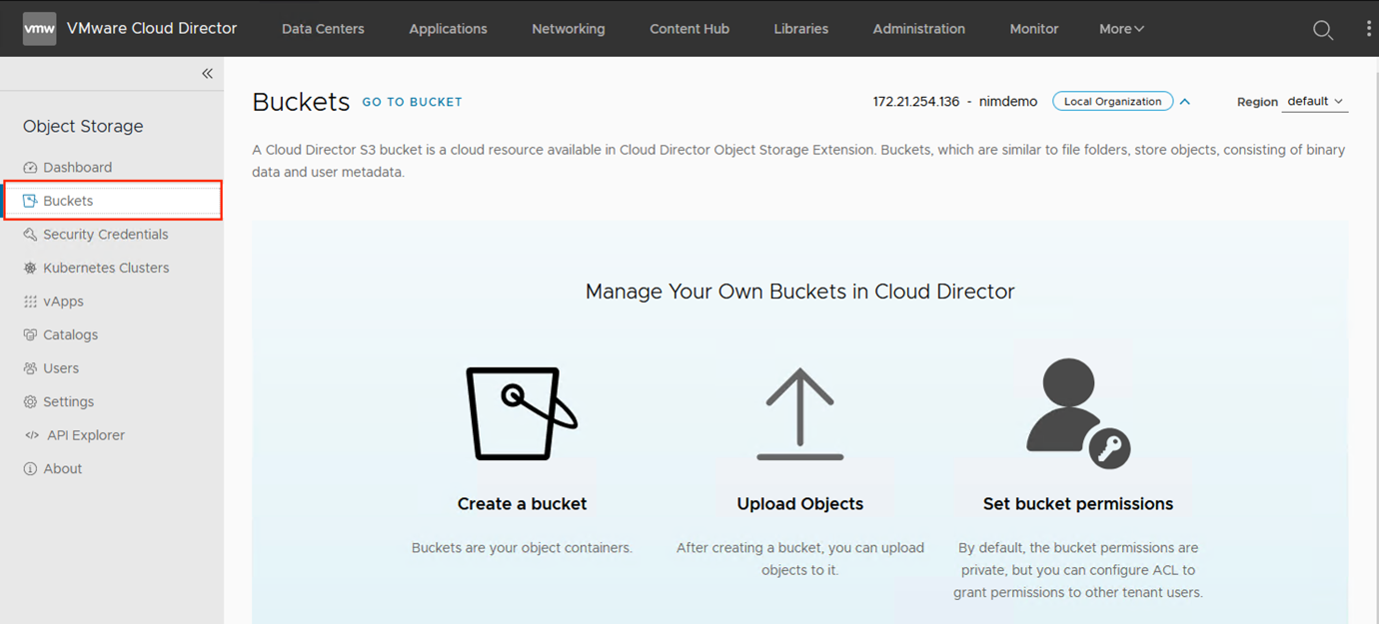Open the search magnifier icon
This screenshot has width=1384, height=629.
coord(1323,30)
